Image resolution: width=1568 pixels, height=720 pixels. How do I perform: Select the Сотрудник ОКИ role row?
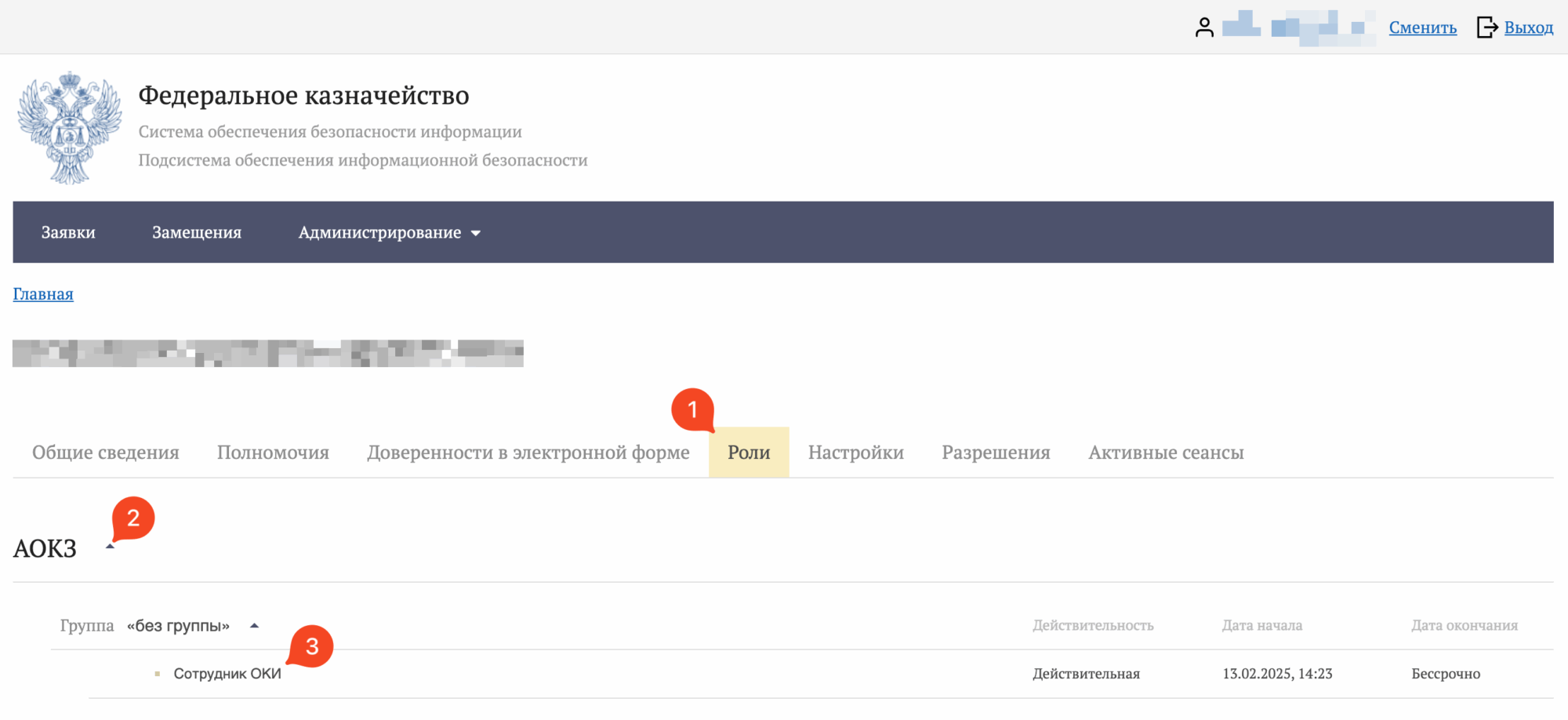(x=227, y=674)
